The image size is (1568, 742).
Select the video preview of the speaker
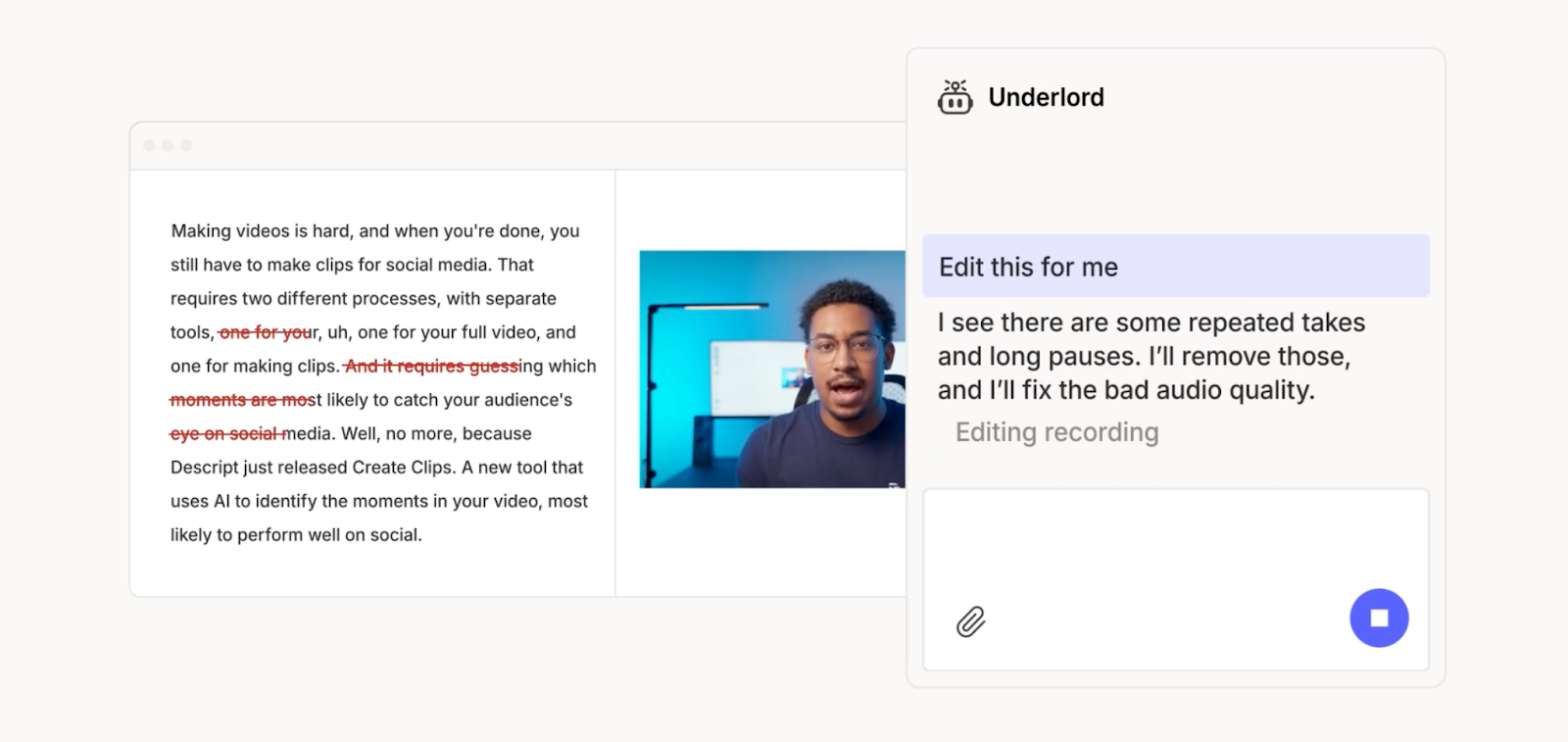pyautogui.click(x=772, y=370)
